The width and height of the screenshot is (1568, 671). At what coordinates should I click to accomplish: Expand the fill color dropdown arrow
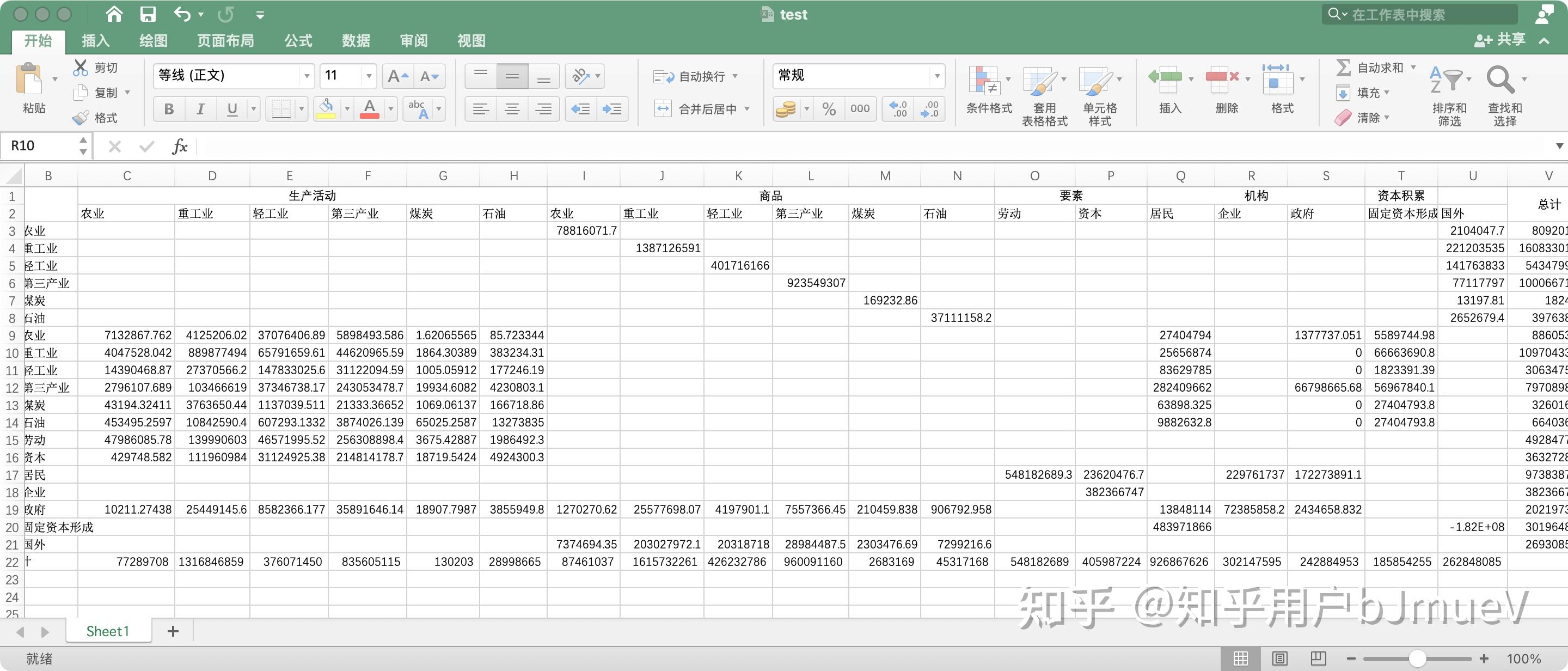pyautogui.click(x=347, y=108)
